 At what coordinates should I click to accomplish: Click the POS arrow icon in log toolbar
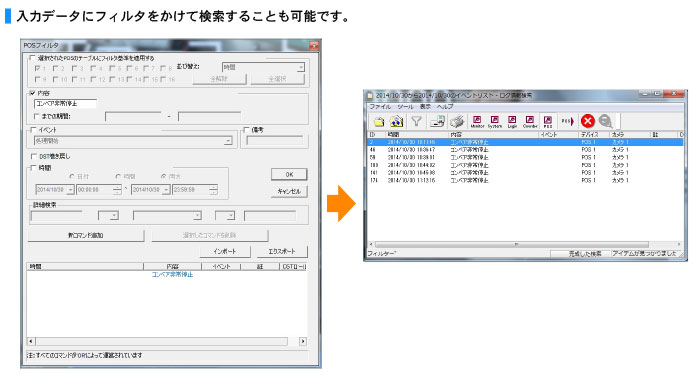[x=568, y=121]
